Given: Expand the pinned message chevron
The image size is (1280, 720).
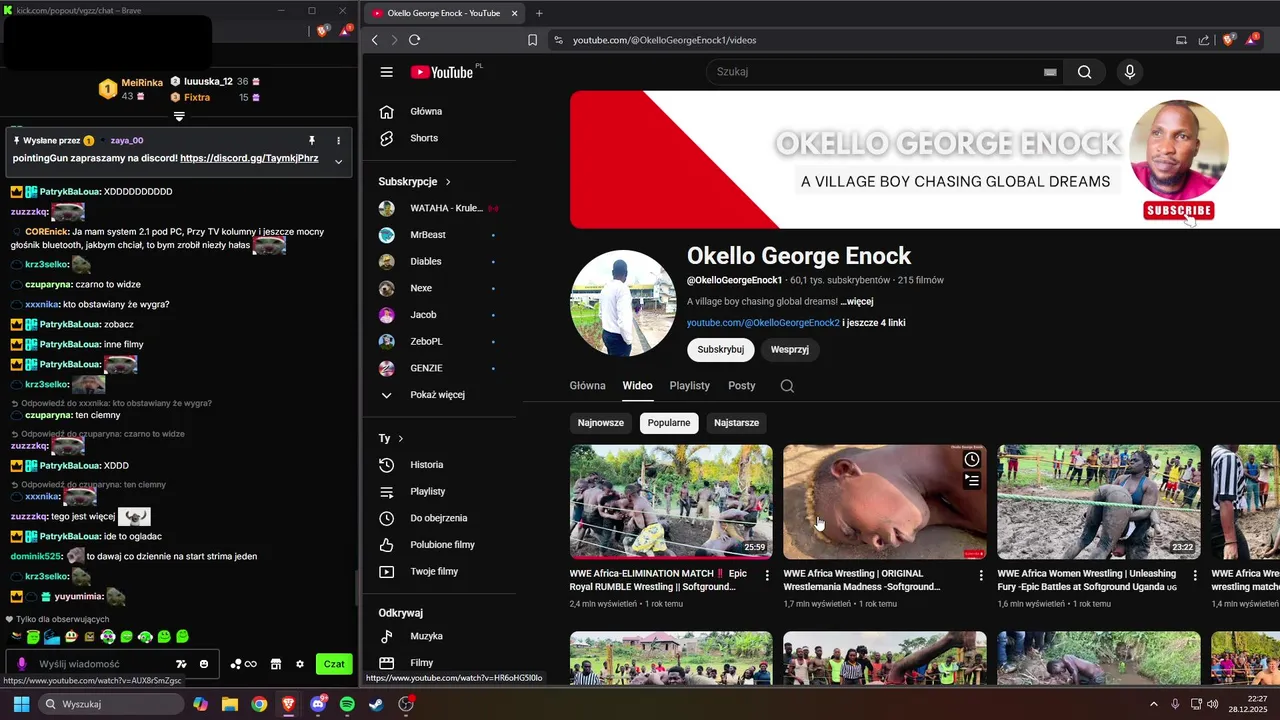Looking at the screenshot, I should (338, 161).
